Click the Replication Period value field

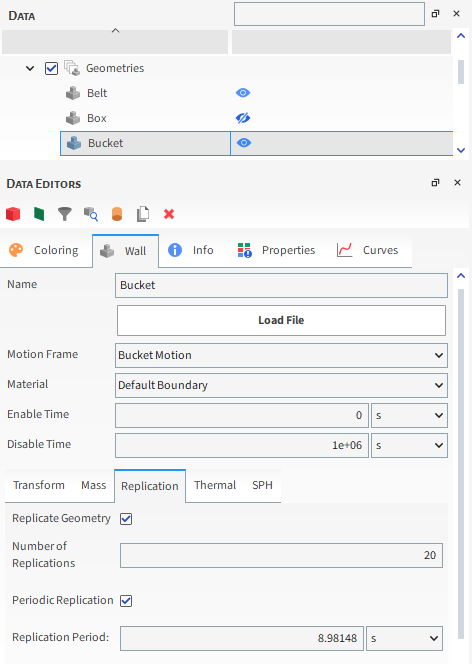tap(242, 638)
